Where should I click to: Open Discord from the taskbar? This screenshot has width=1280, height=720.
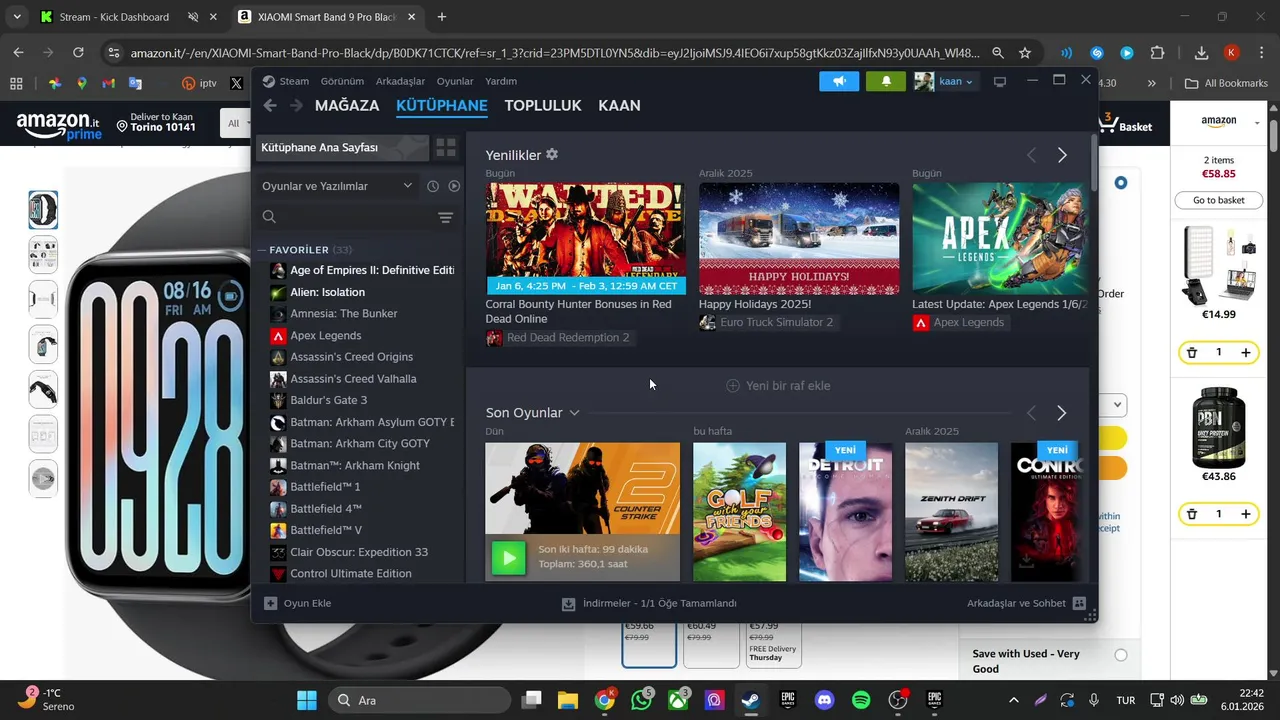pos(824,700)
